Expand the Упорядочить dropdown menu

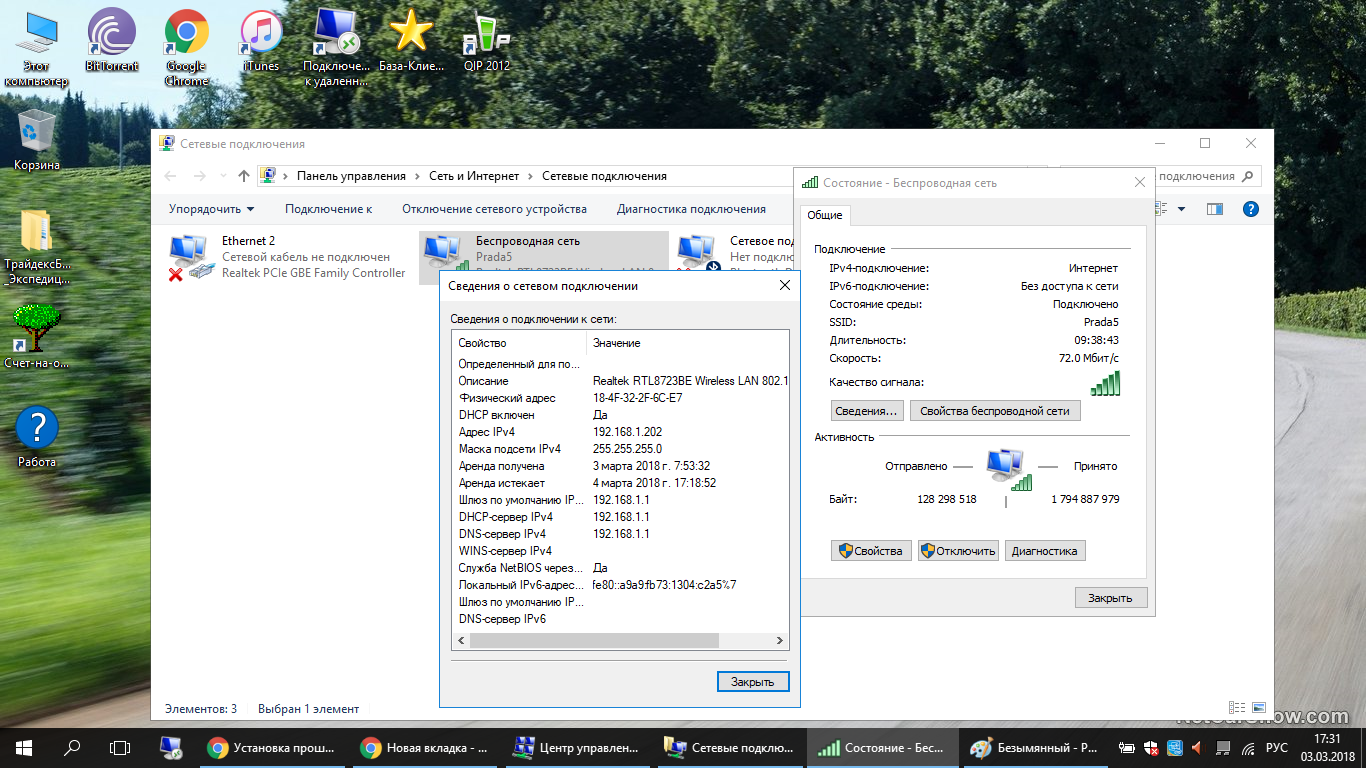[x=211, y=209]
